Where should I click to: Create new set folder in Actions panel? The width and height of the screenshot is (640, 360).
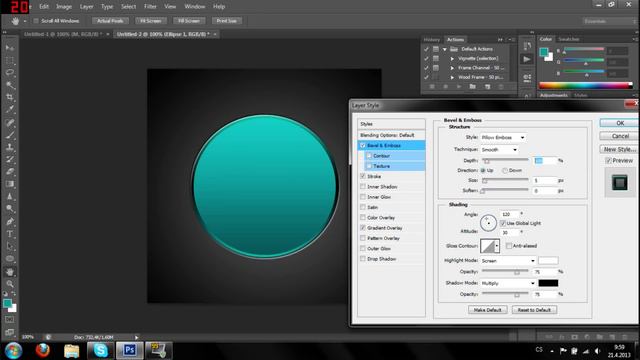[472, 87]
